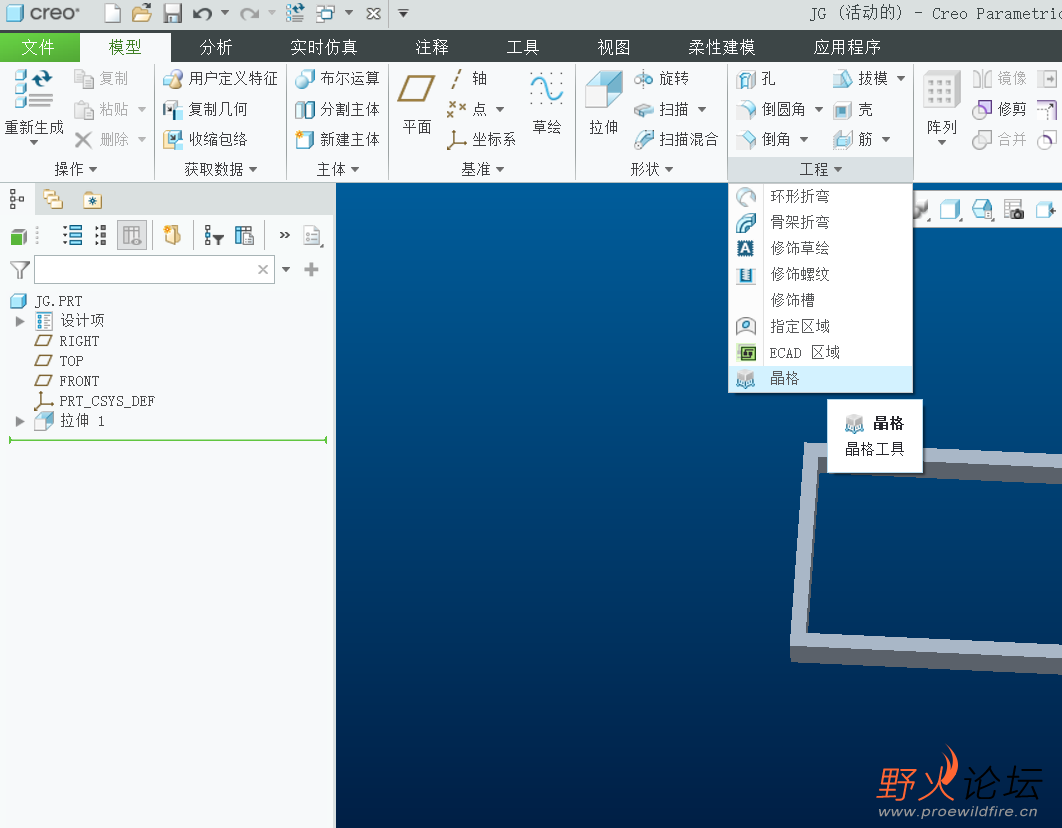Screen dimensions: 1062x828
Task: Select the Hole (孔) tool
Action: (x=756, y=79)
